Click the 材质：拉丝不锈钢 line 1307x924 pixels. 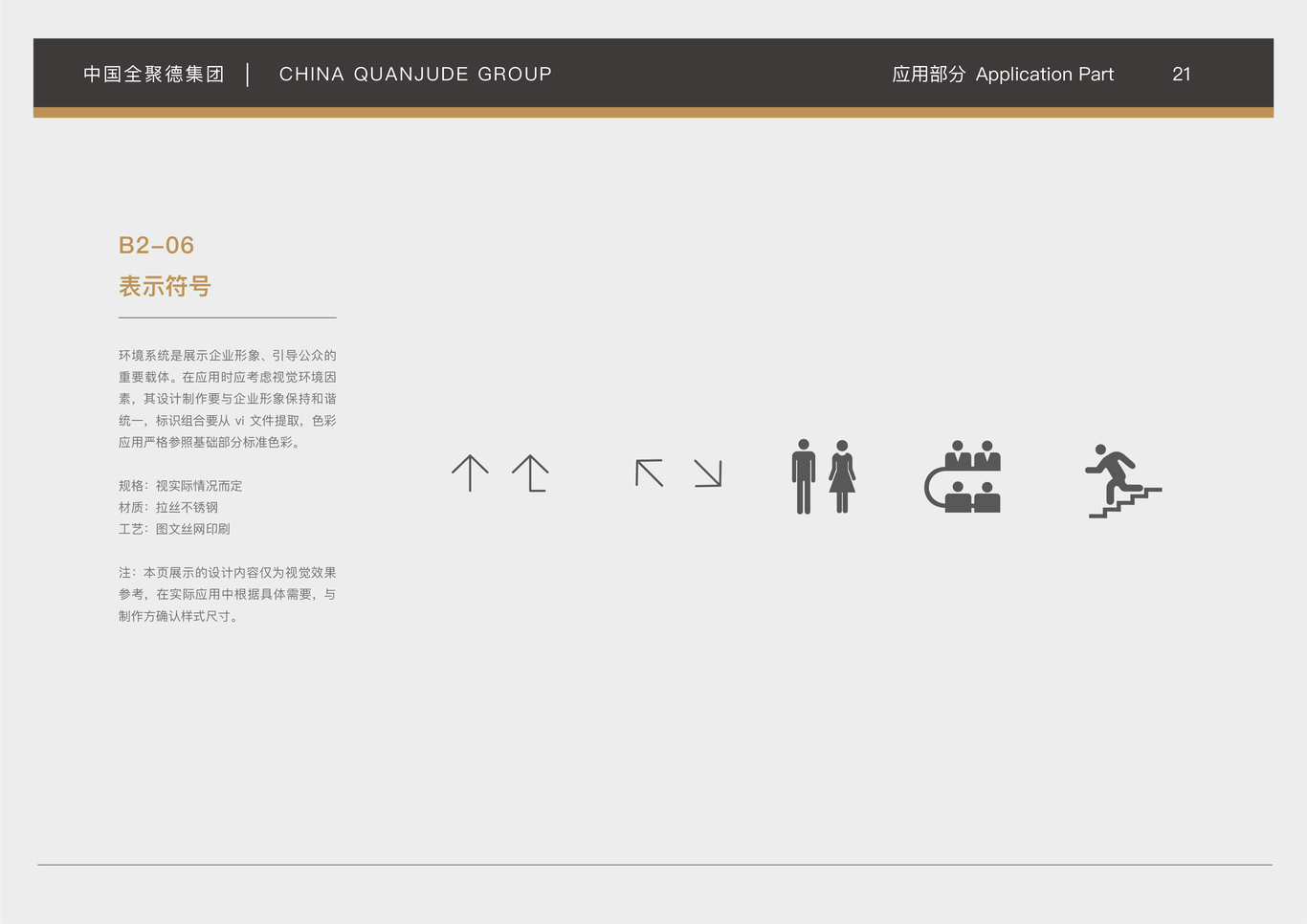coord(168,507)
